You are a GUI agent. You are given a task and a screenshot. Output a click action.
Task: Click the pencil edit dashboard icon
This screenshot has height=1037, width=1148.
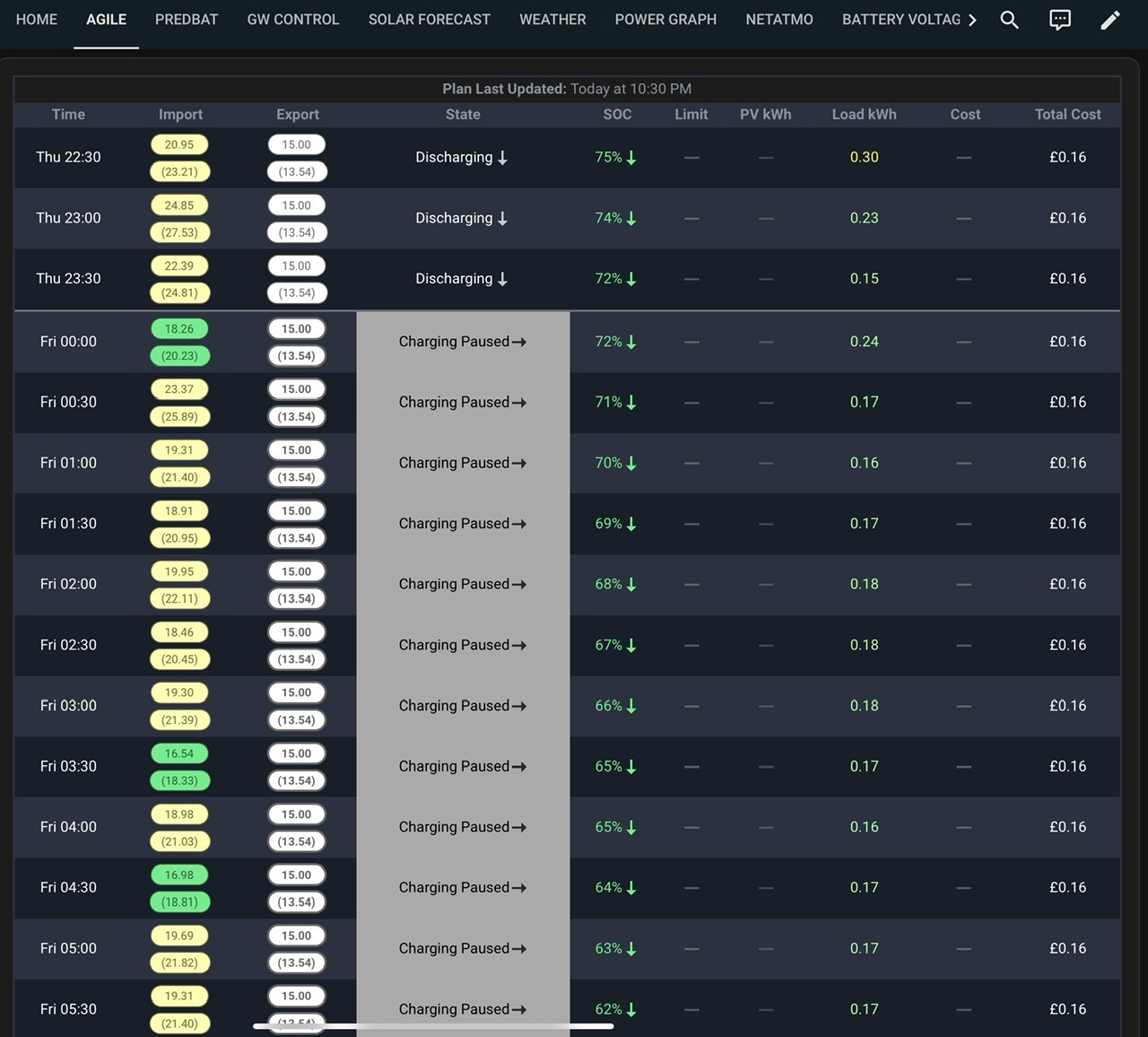pyautogui.click(x=1110, y=20)
